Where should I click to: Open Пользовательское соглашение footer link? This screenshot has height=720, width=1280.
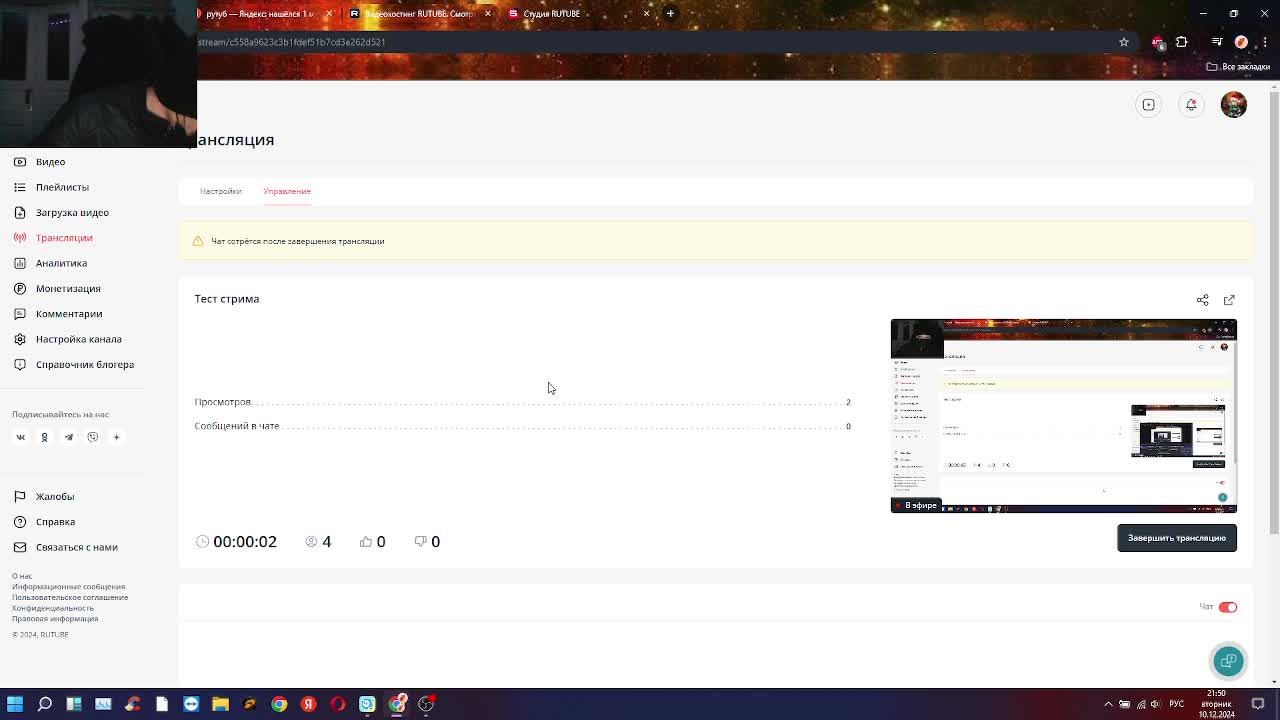click(x=70, y=597)
